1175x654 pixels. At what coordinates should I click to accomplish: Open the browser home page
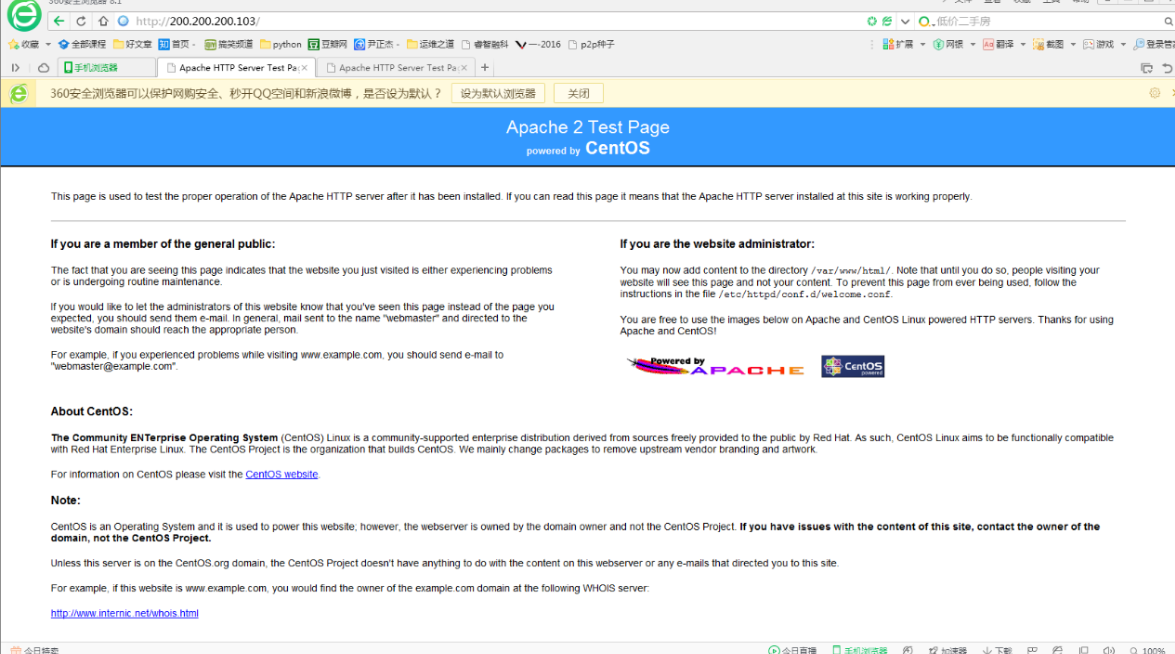[x=103, y=21]
